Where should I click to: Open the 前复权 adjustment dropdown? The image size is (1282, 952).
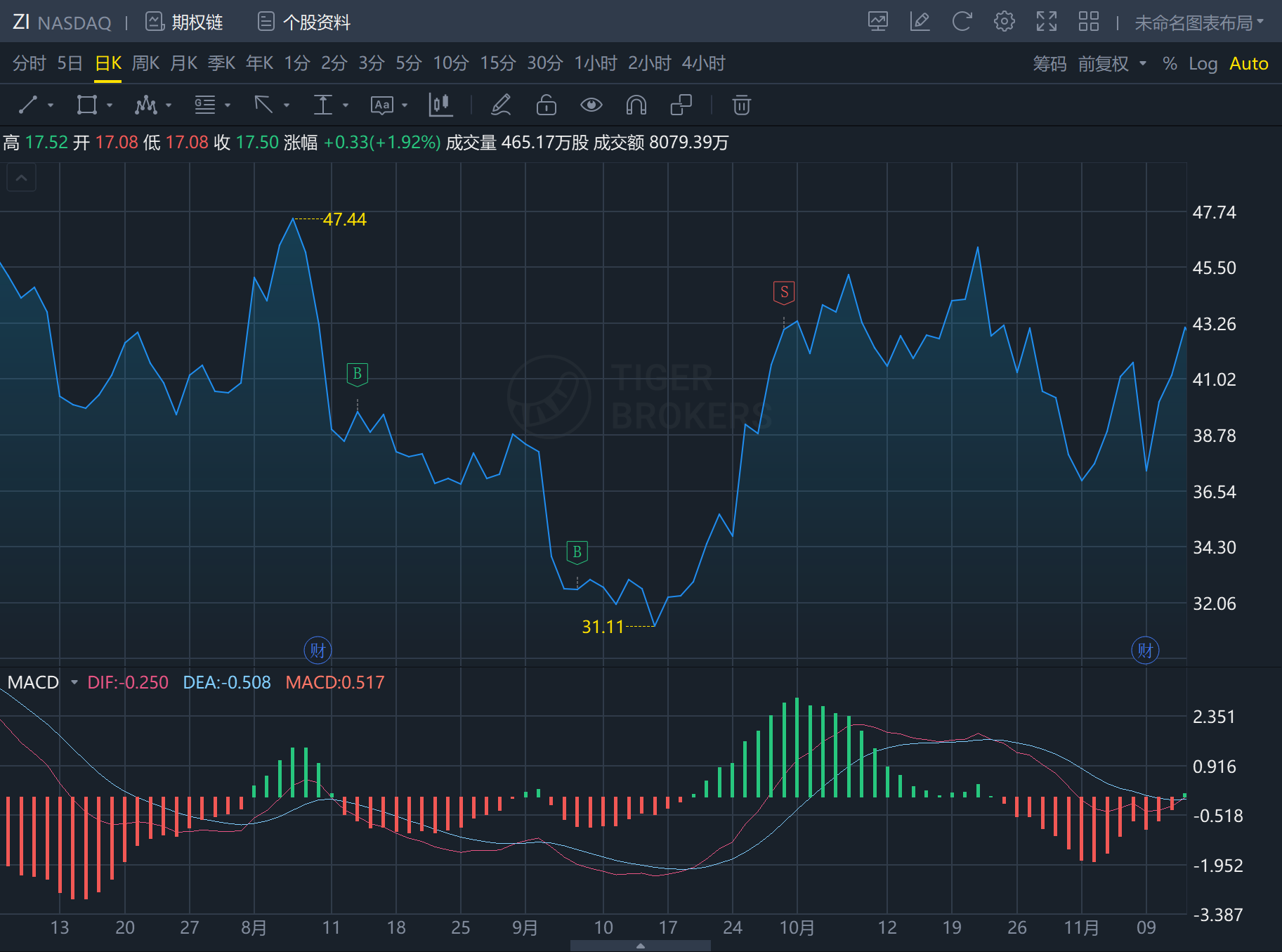tap(1111, 64)
